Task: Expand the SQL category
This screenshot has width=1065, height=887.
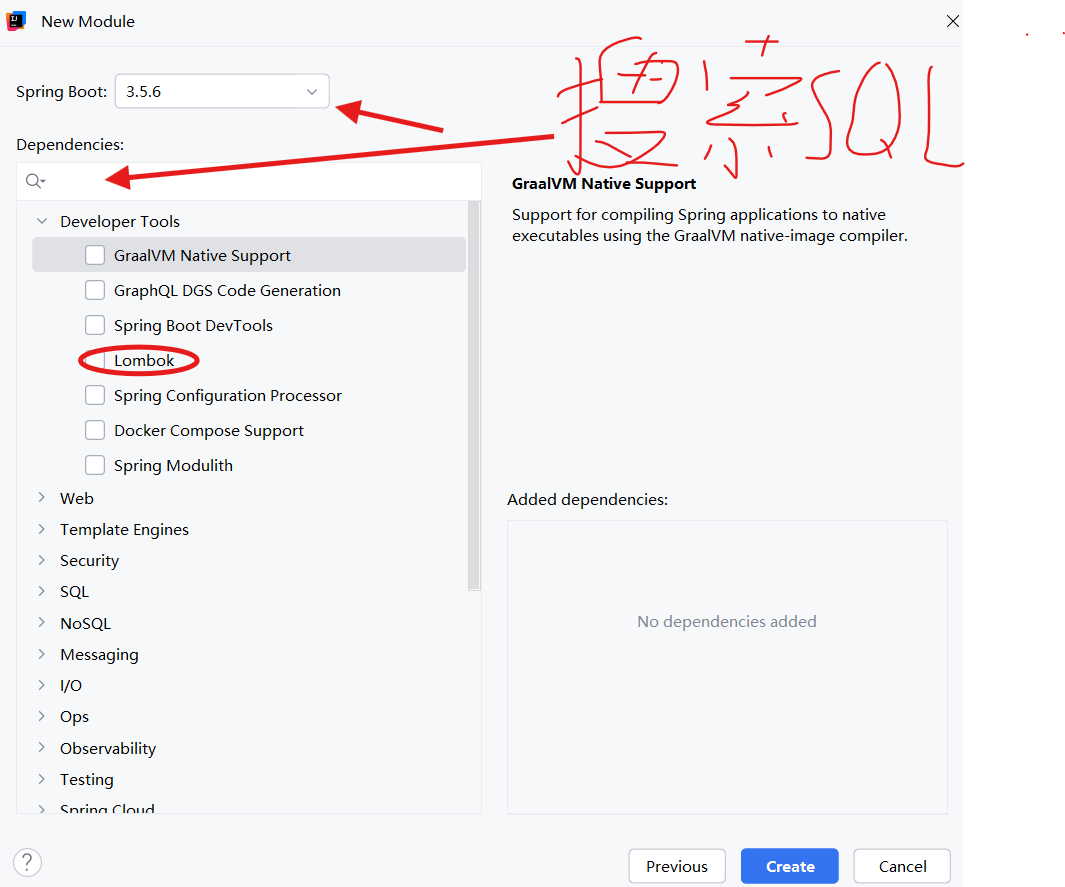Action: [42, 592]
